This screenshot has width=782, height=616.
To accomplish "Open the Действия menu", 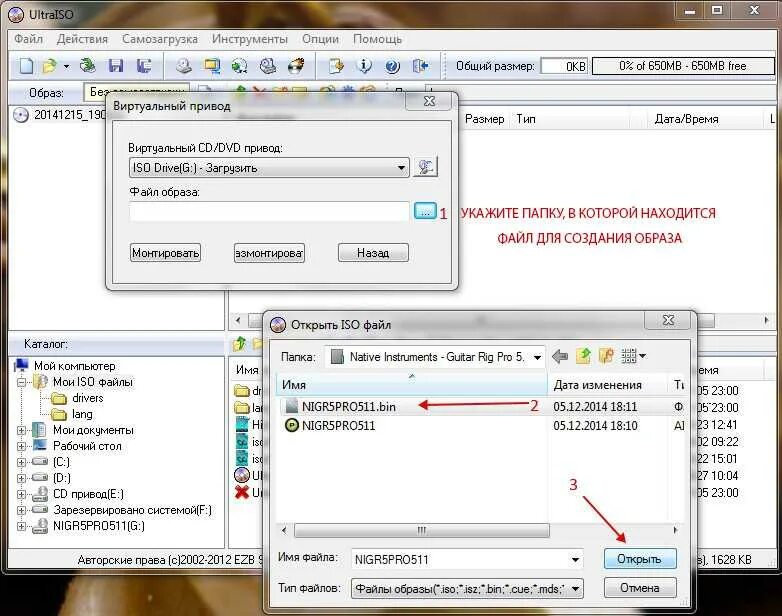I will click(x=82, y=39).
